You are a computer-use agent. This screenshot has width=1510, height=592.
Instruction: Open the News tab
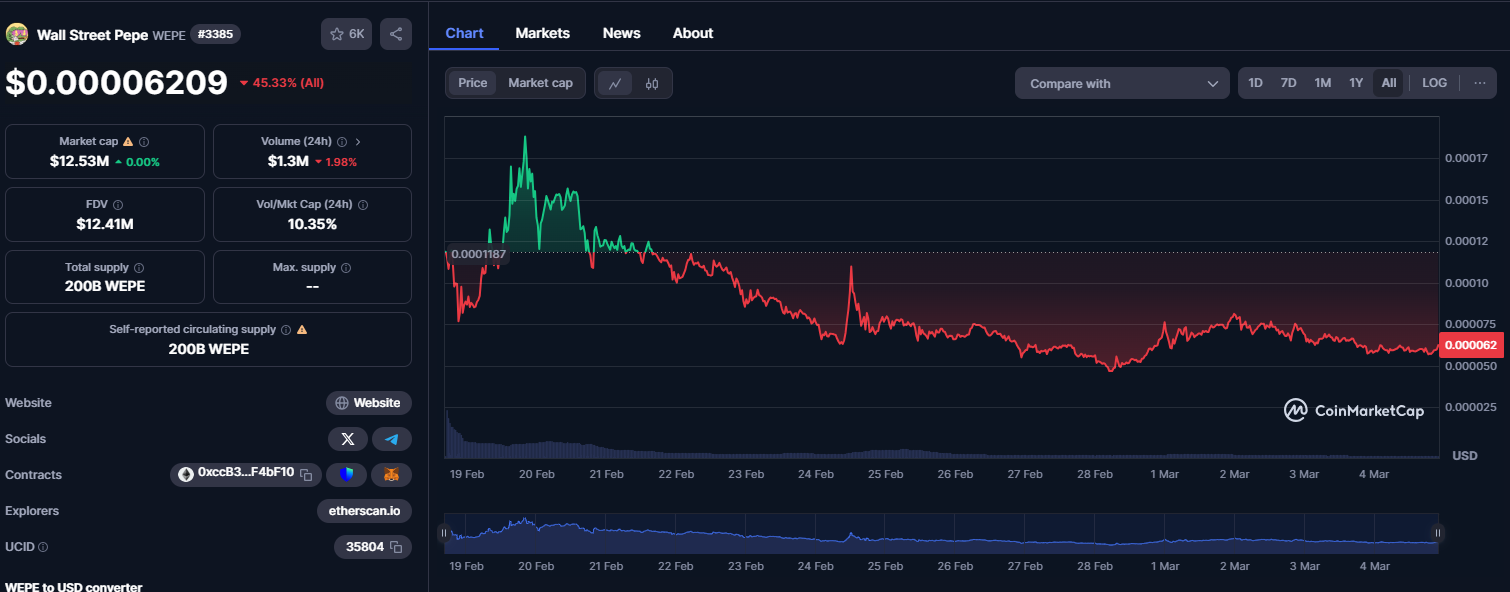pyautogui.click(x=621, y=33)
